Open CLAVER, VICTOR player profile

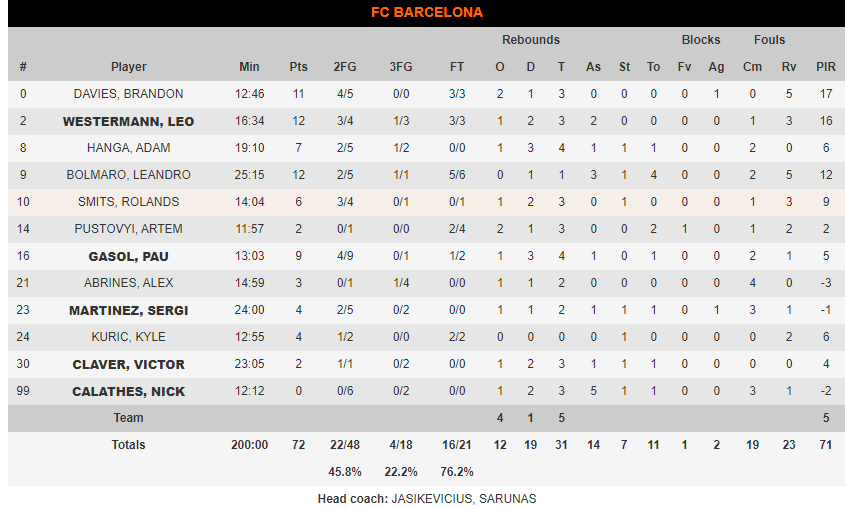pos(128,364)
